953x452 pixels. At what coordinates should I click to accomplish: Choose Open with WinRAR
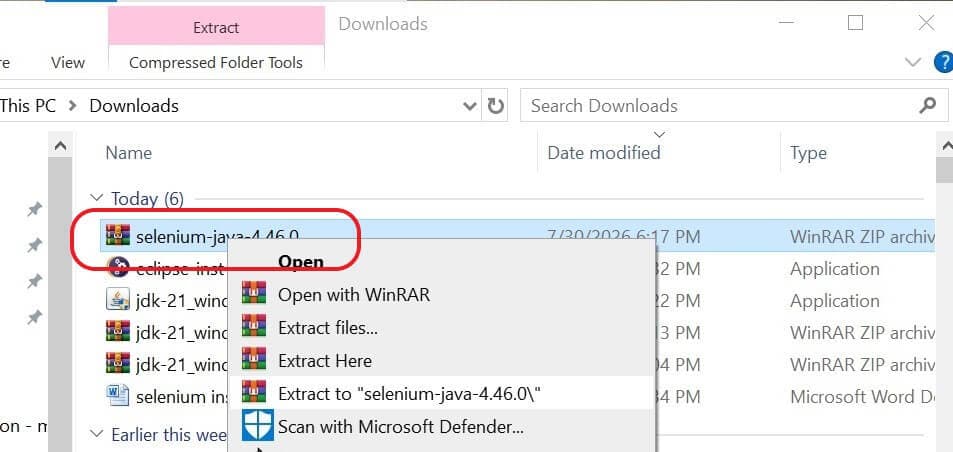[354, 295]
